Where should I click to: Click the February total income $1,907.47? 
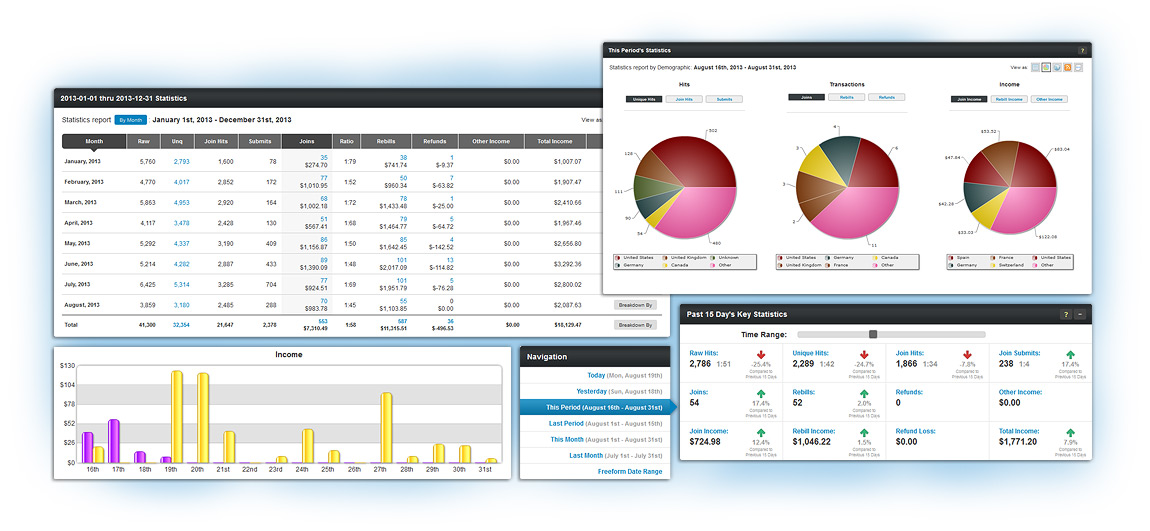click(x=569, y=182)
